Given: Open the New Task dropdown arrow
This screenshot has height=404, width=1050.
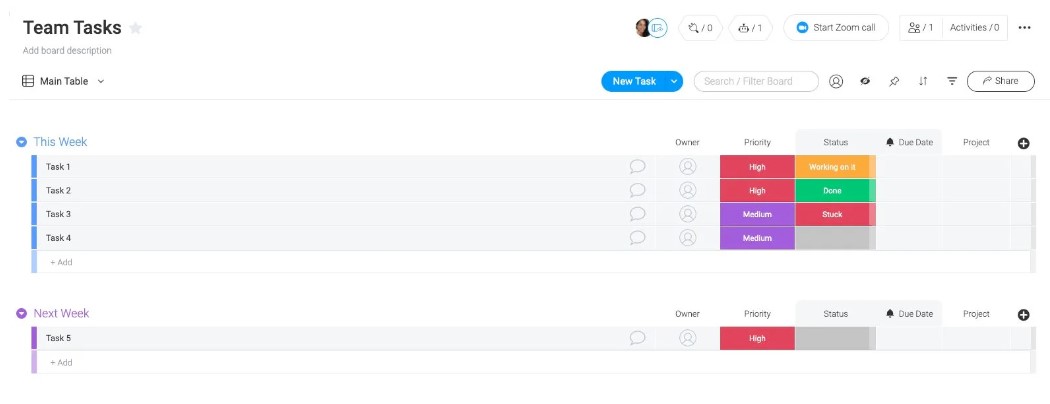Looking at the screenshot, I should click(674, 81).
